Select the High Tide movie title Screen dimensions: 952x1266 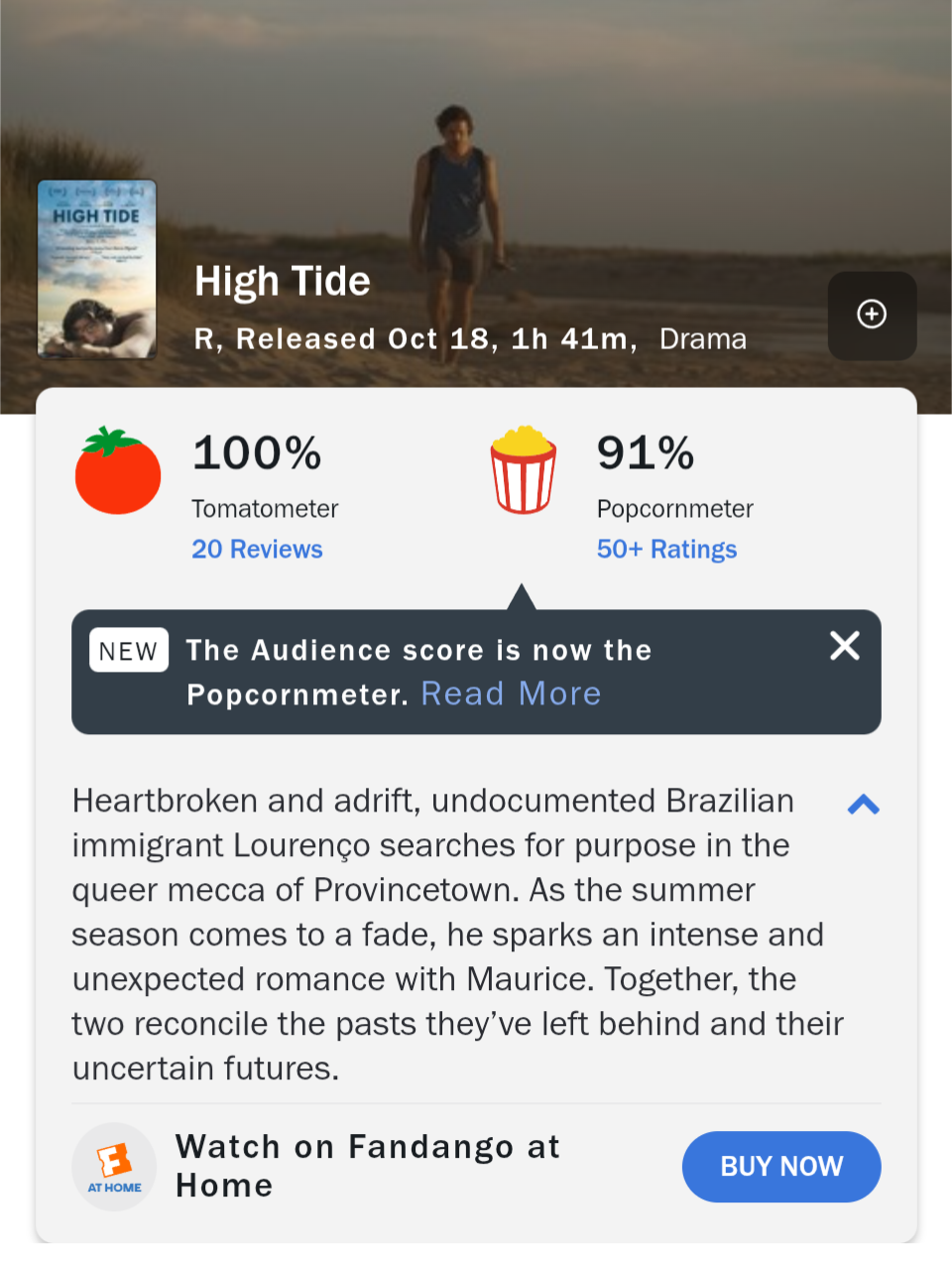pos(283,282)
